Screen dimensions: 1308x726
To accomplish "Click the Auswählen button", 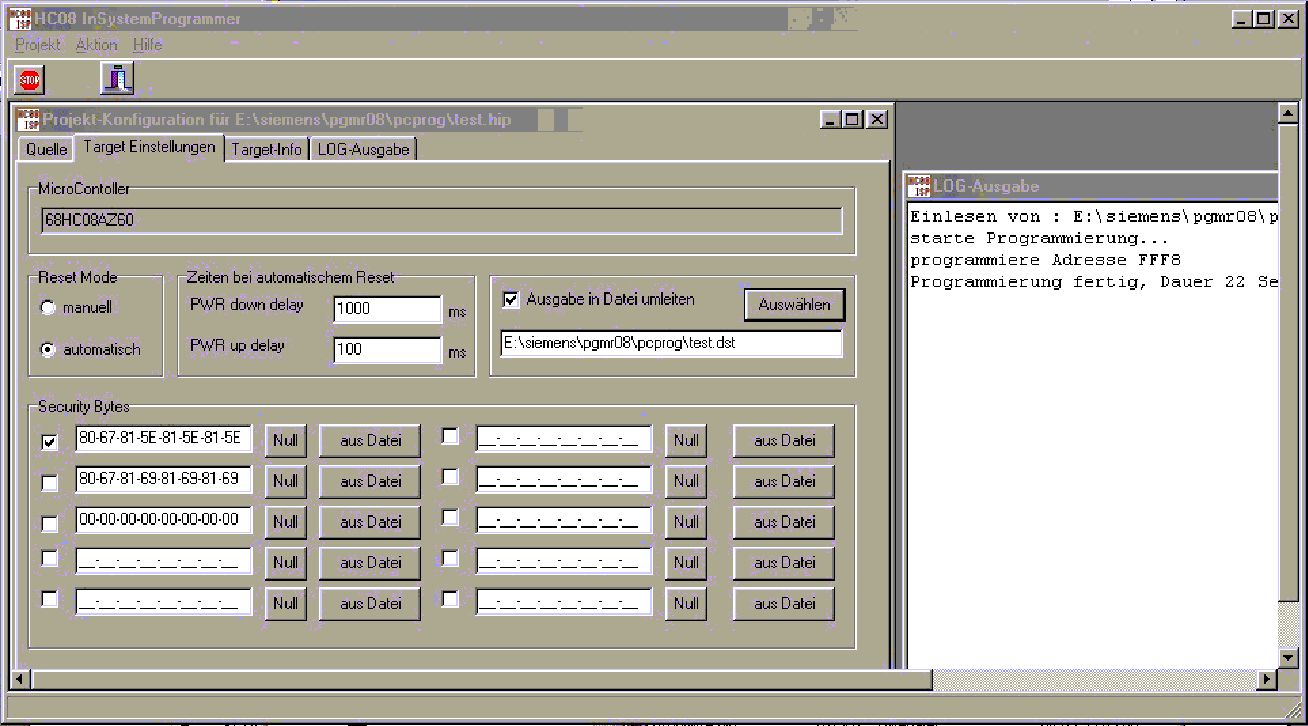I will point(794,305).
